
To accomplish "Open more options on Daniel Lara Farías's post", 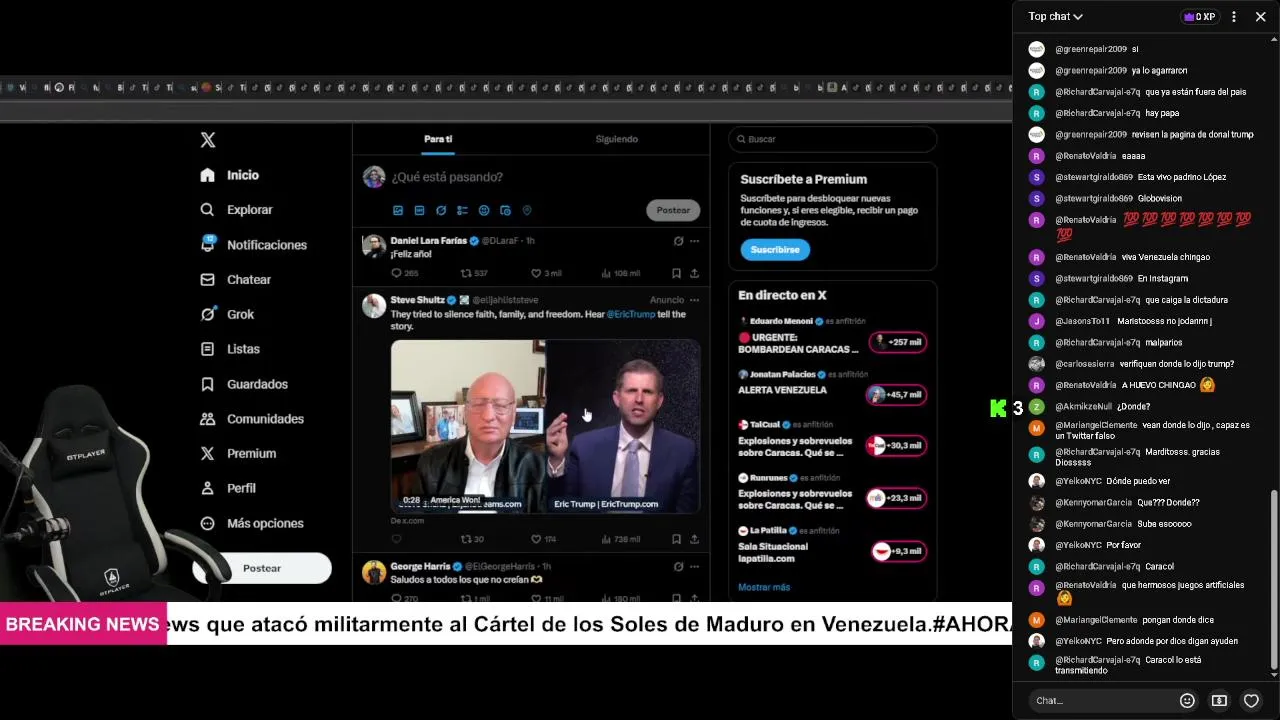I will [694, 241].
